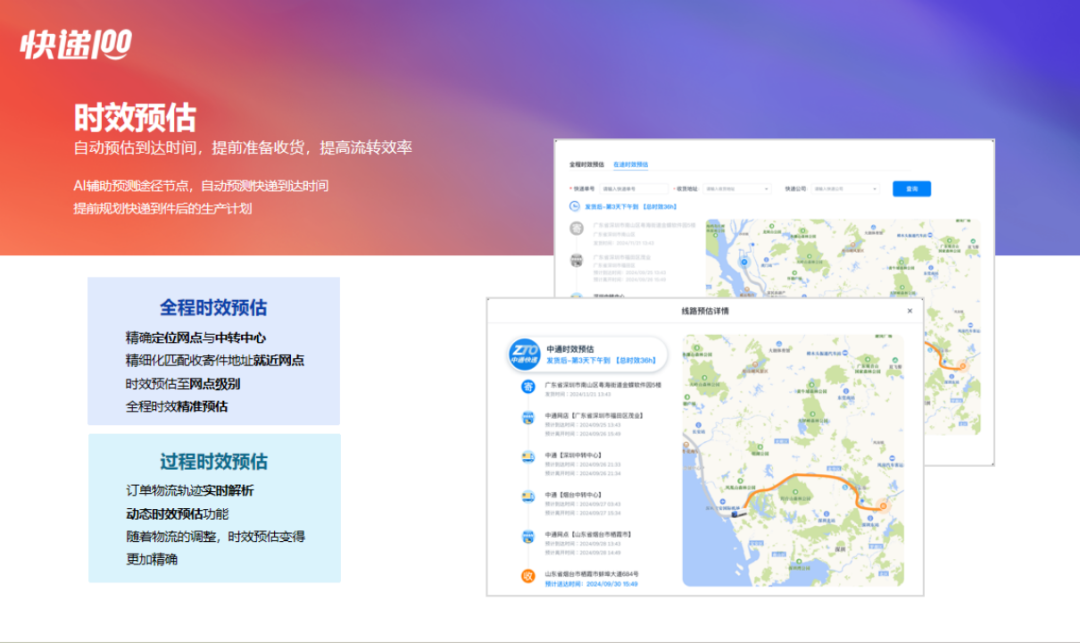Viewport: 1080px width, 643px height.
Task: Click the blue 查询 button
Action: click(x=911, y=189)
